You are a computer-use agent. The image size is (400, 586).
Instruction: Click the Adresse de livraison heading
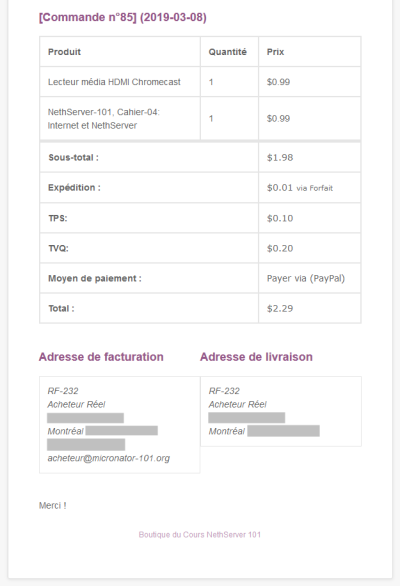point(256,357)
